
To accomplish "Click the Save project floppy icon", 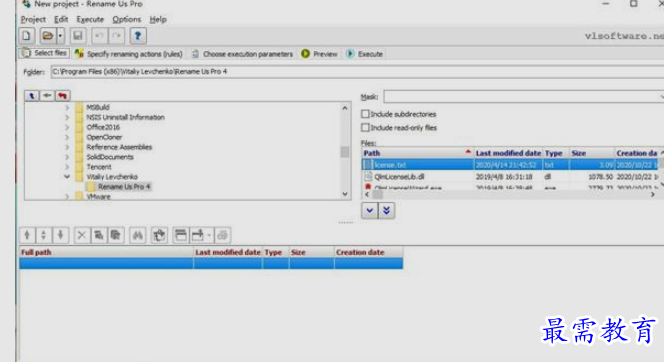I will 78,36.
